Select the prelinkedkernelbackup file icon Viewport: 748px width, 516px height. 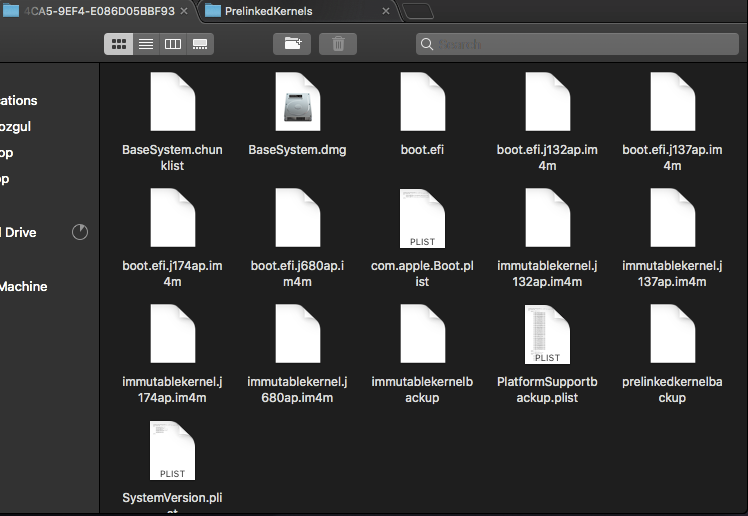[x=673, y=333]
